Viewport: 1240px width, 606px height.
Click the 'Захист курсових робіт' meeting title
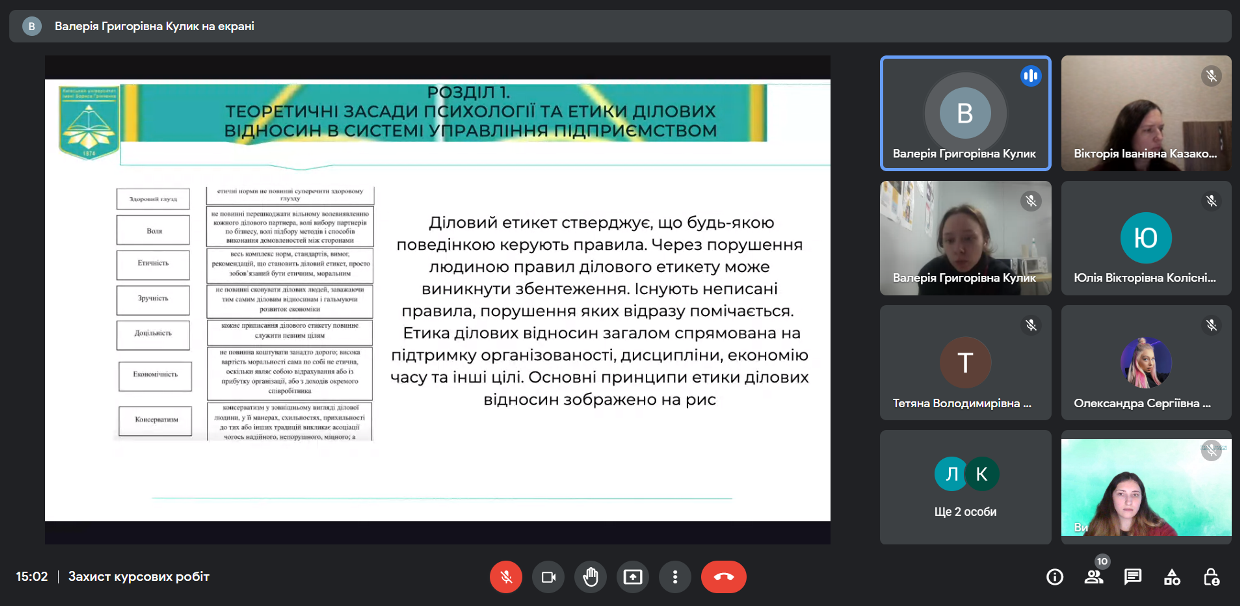[x=139, y=577]
